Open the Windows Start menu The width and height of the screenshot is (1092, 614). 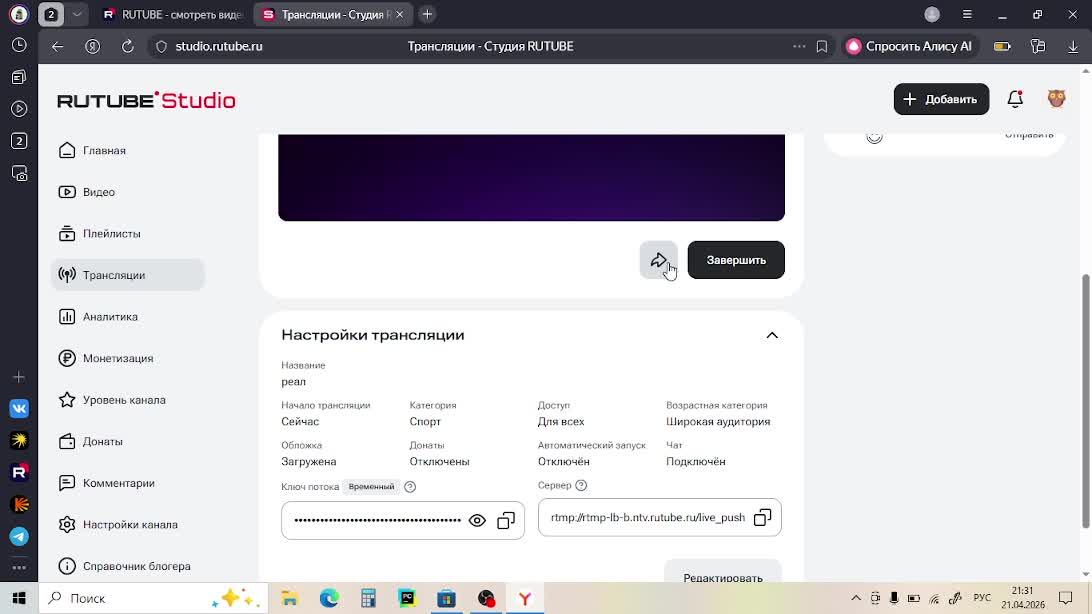pyautogui.click(x=19, y=598)
